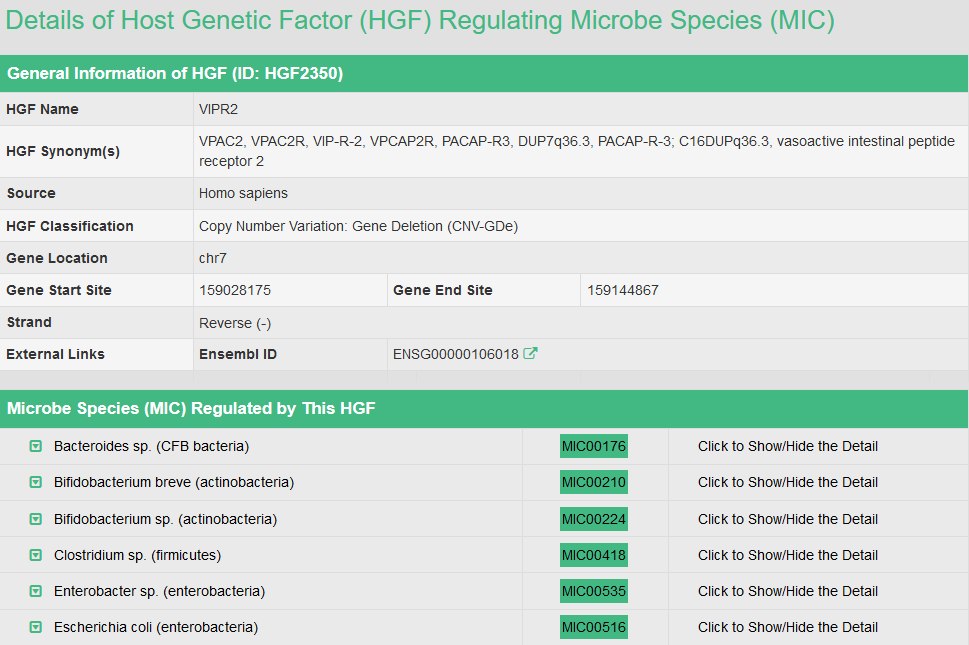The image size is (969, 645).
Task: Expand the Bacteroides sp. row arrow icon
Action: click(36, 446)
